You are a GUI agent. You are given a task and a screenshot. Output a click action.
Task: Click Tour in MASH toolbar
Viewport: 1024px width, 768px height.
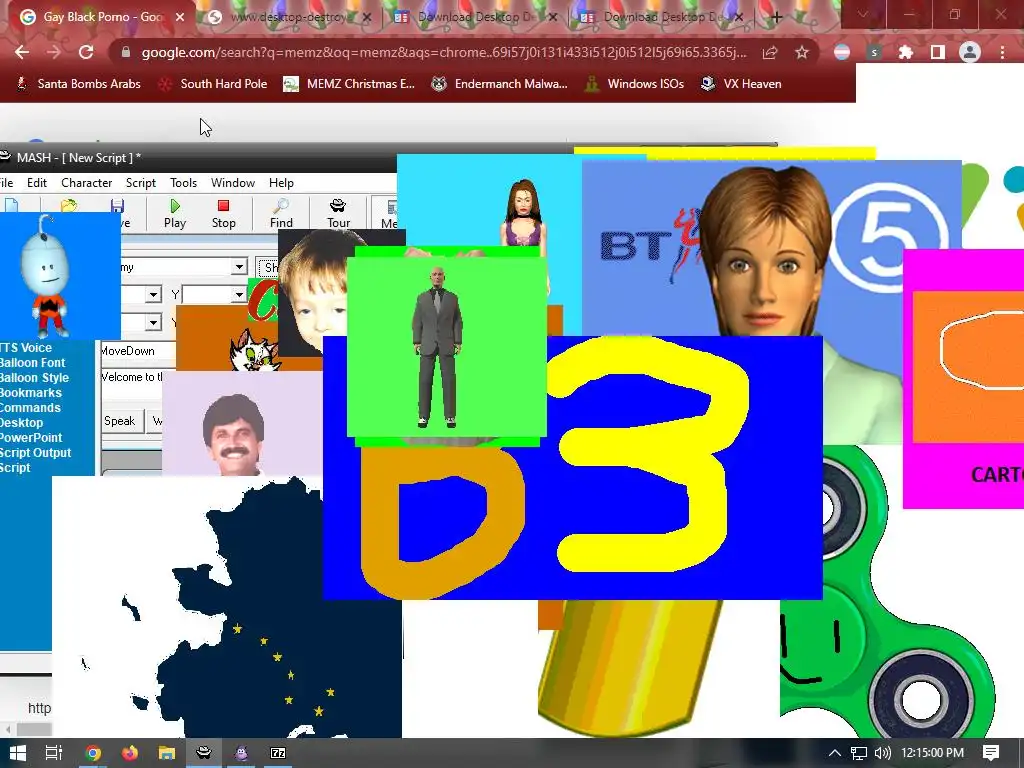(x=338, y=214)
